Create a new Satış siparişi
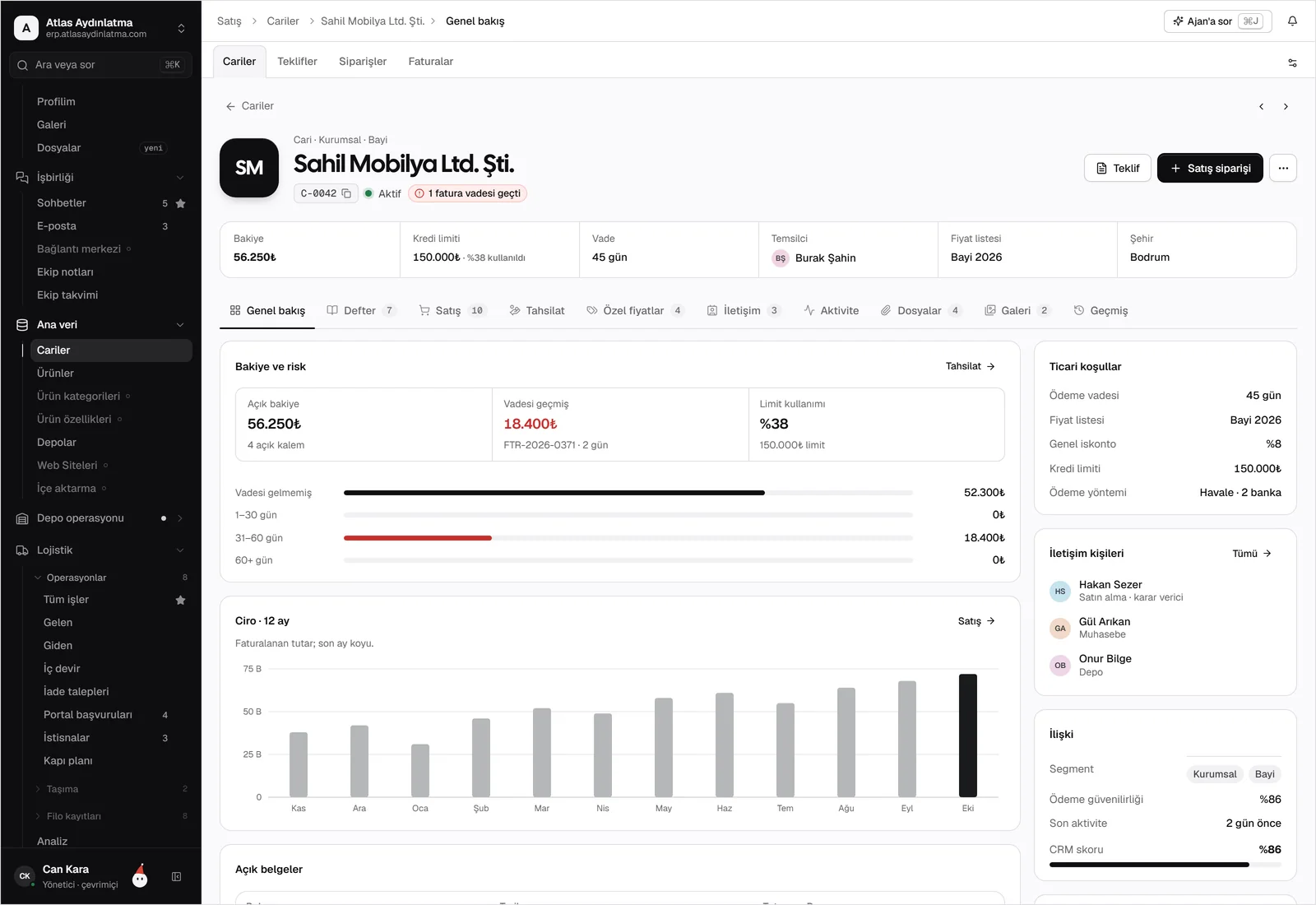Screen dimensions: 1316x905 (1210, 168)
